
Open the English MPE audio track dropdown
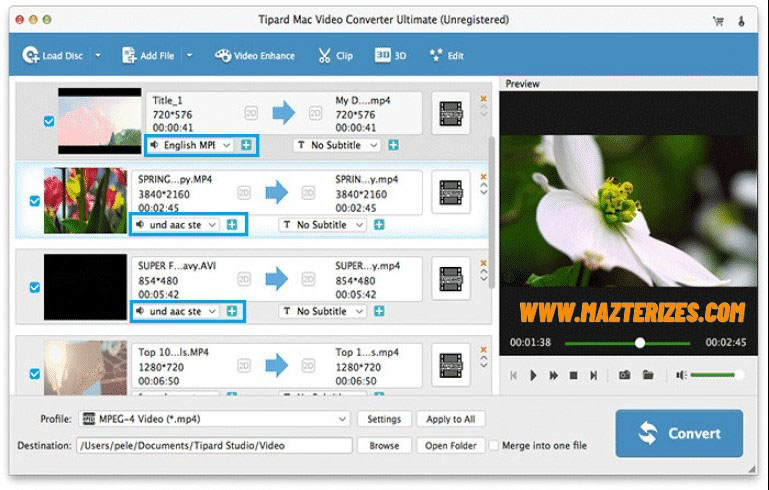pyautogui.click(x=190, y=145)
